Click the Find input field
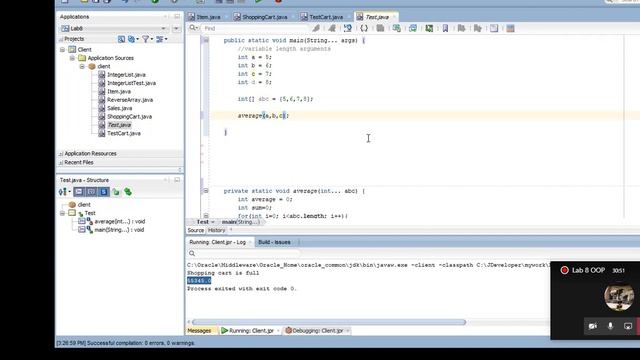Screen dimensions: 640x360 coord(255,28)
